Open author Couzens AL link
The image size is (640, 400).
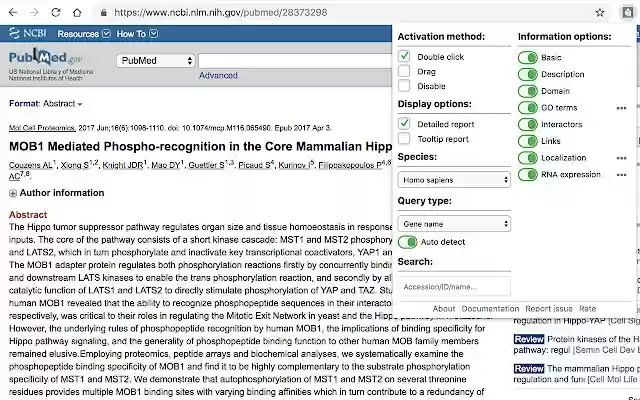[31, 165]
